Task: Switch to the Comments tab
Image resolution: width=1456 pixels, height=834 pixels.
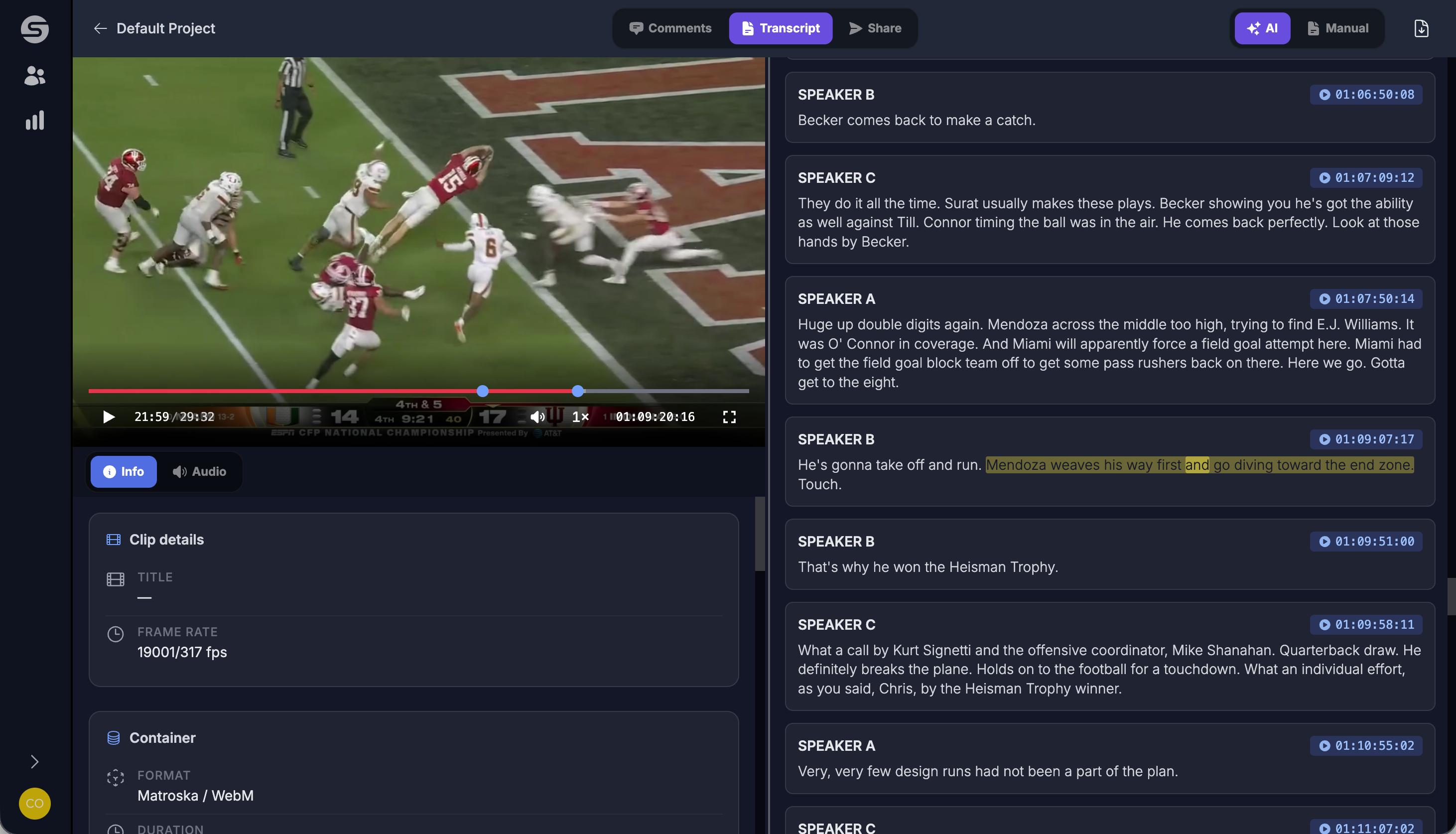Action: click(x=670, y=28)
